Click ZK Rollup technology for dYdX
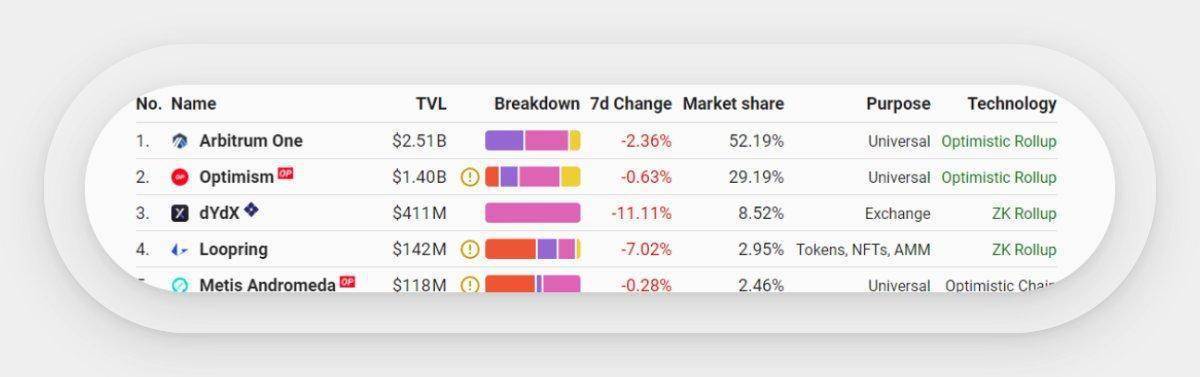 pyautogui.click(x=1024, y=213)
